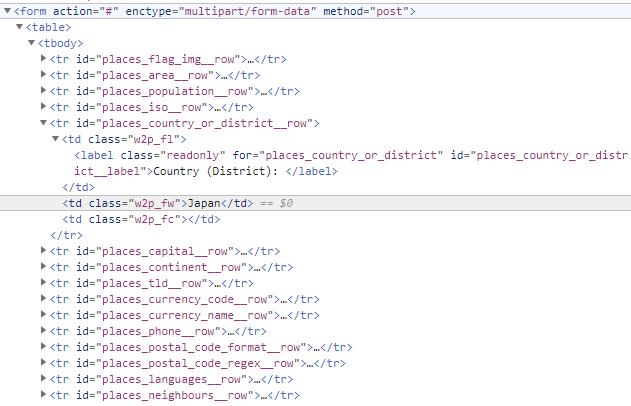Select the places_continent__row line
The image size is (631, 406).
[171, 267]
